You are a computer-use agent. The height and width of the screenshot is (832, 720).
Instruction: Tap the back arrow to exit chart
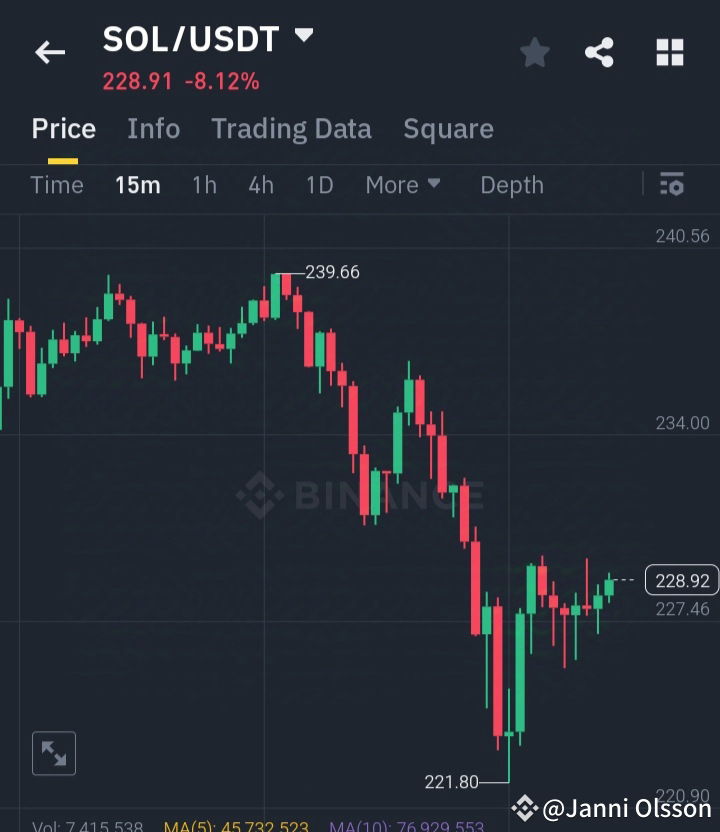50,52
